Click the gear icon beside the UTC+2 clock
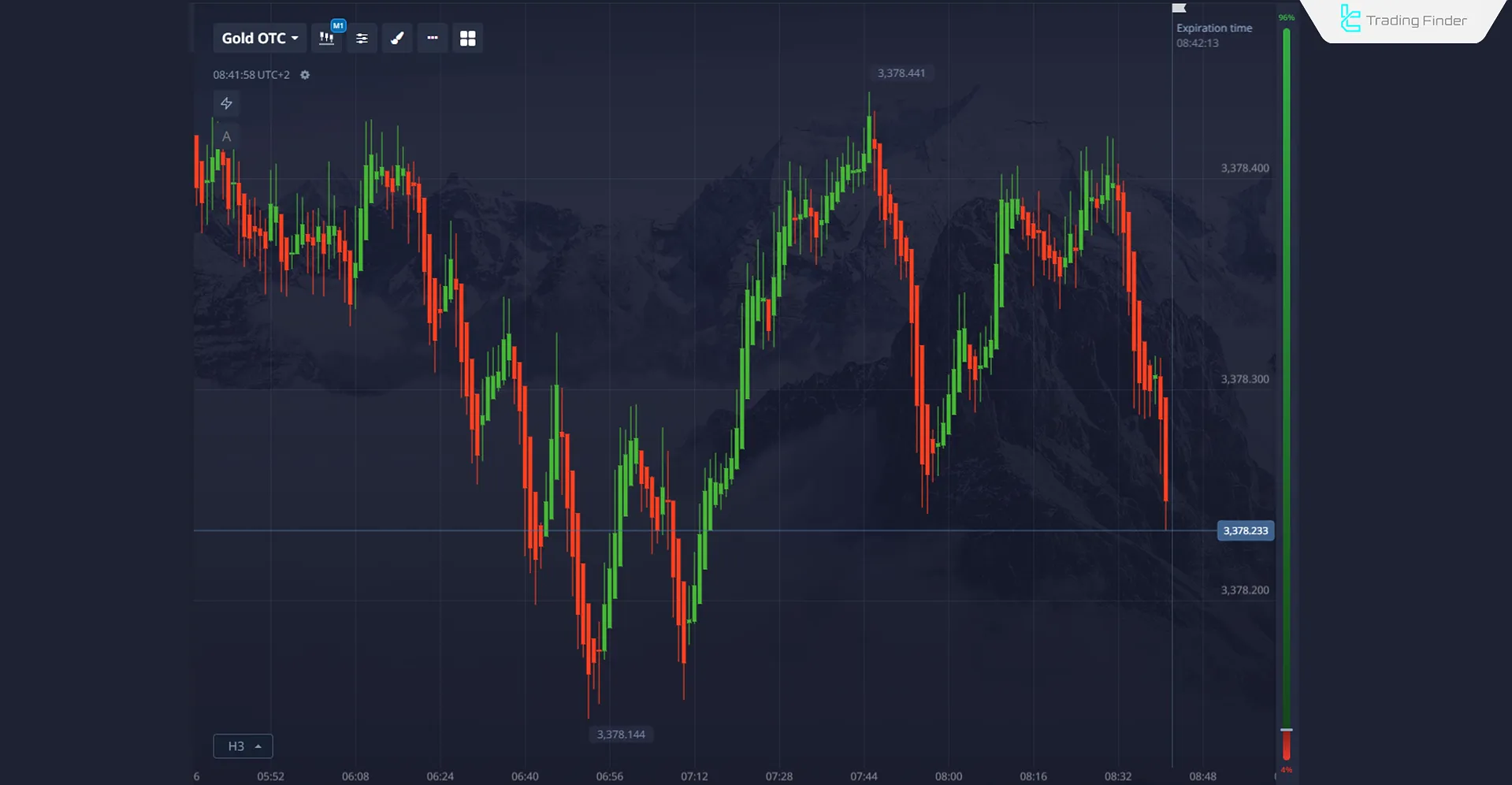The height and width of the screenshot is (785, 1512). pyautogui.click(x=305, y=75)
